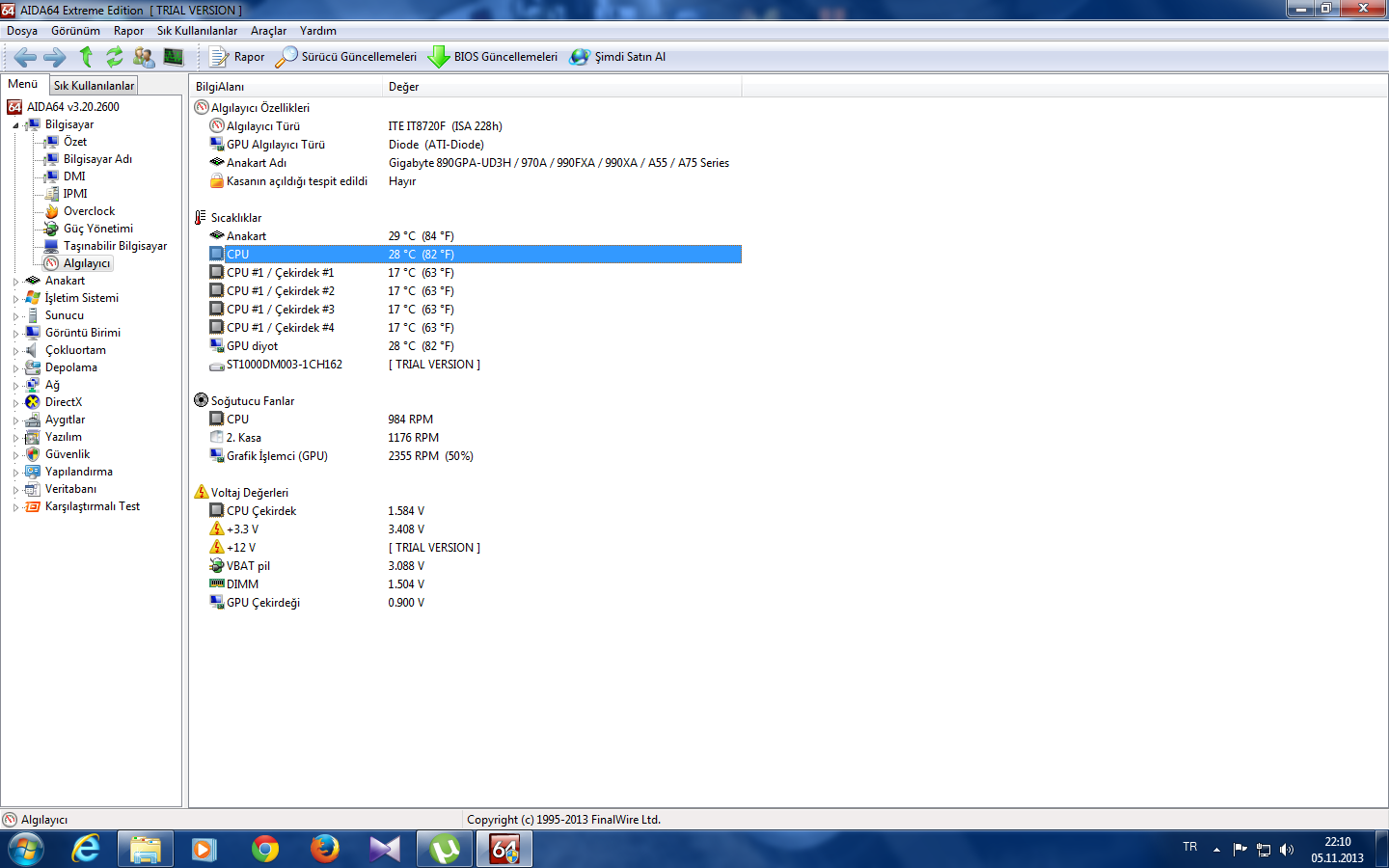Click the BilgiAlanı column header

pyautogui.click(x=286, y=87)
